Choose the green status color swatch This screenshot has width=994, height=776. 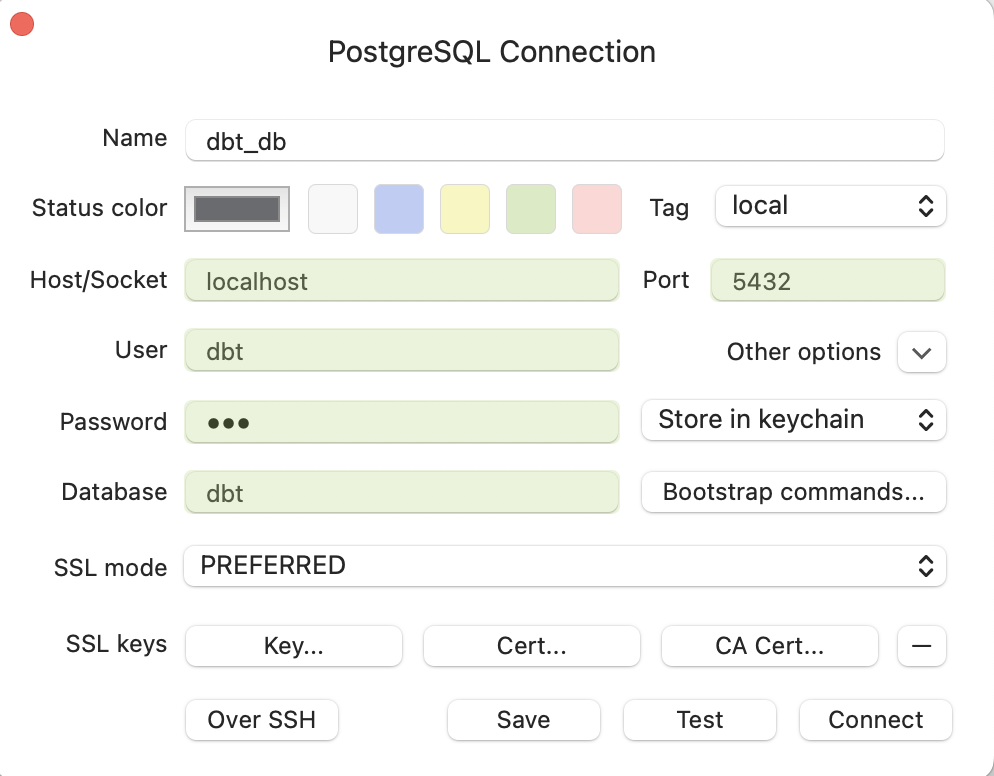coord(531,209)
